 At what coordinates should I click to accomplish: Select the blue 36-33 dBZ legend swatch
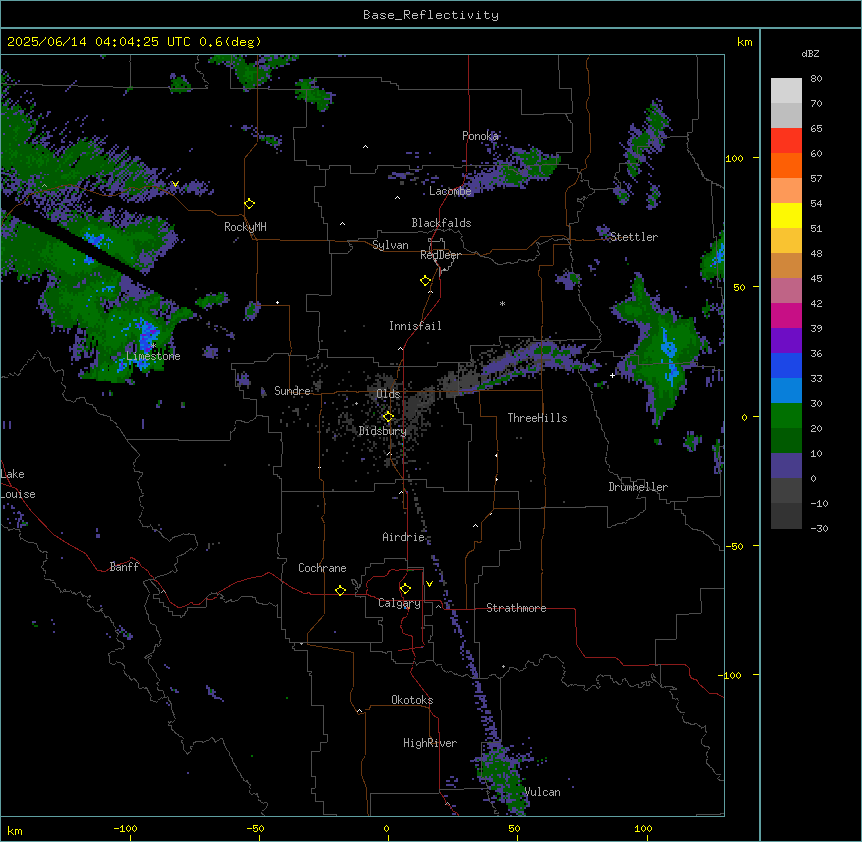(x=786, y=365)
